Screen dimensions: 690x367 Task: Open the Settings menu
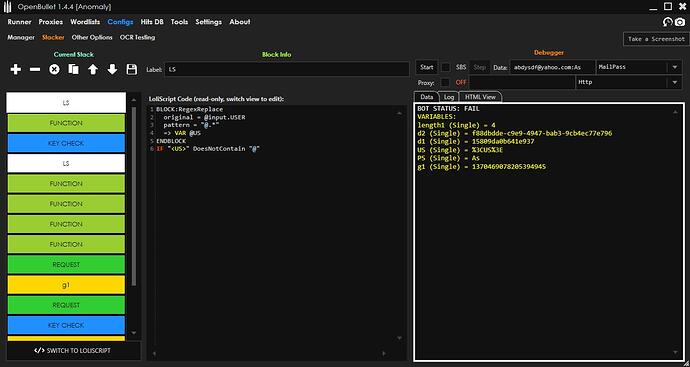[209, 22]
